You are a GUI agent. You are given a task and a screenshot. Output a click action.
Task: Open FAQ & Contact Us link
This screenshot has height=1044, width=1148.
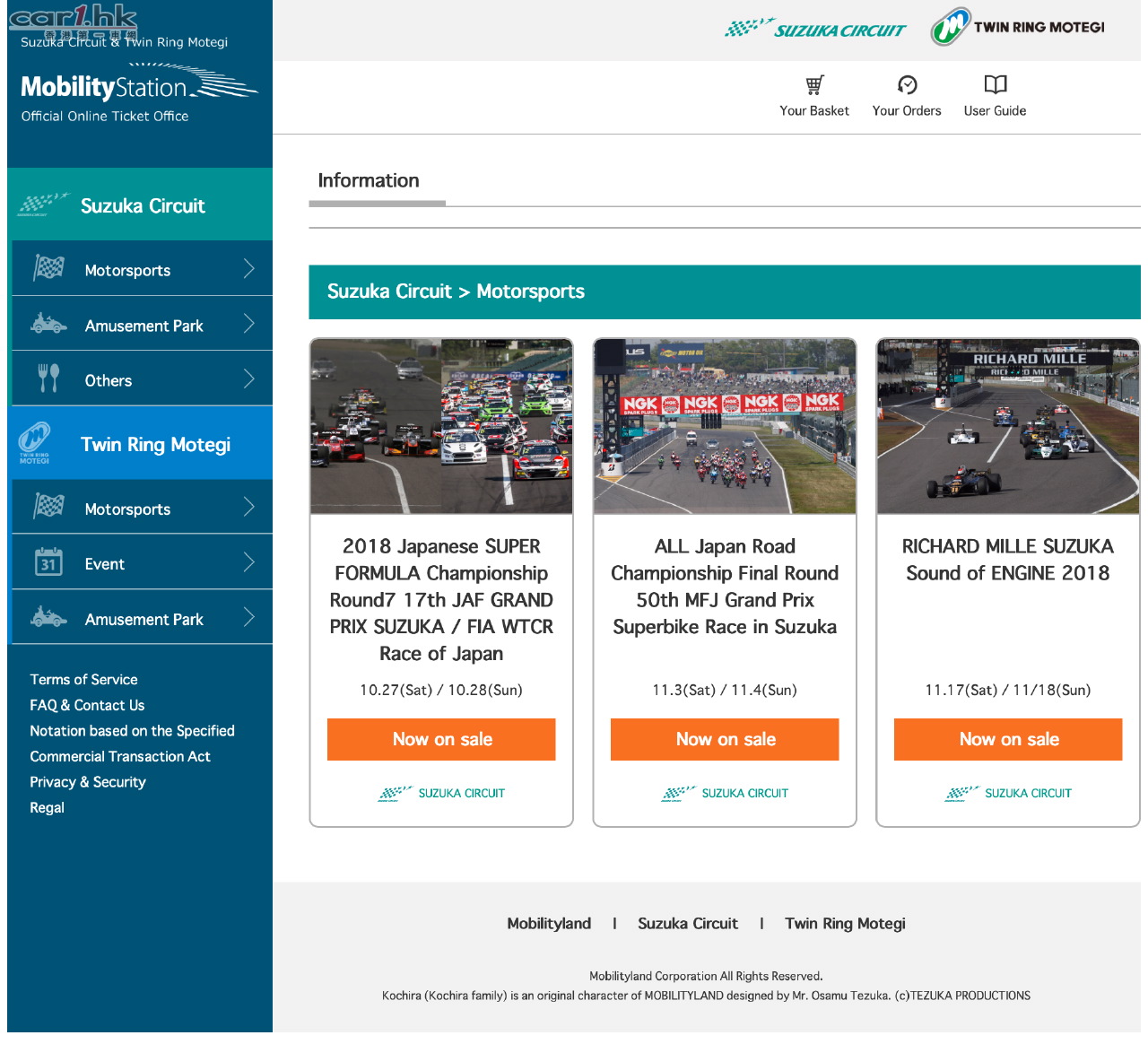click(87, 705)
